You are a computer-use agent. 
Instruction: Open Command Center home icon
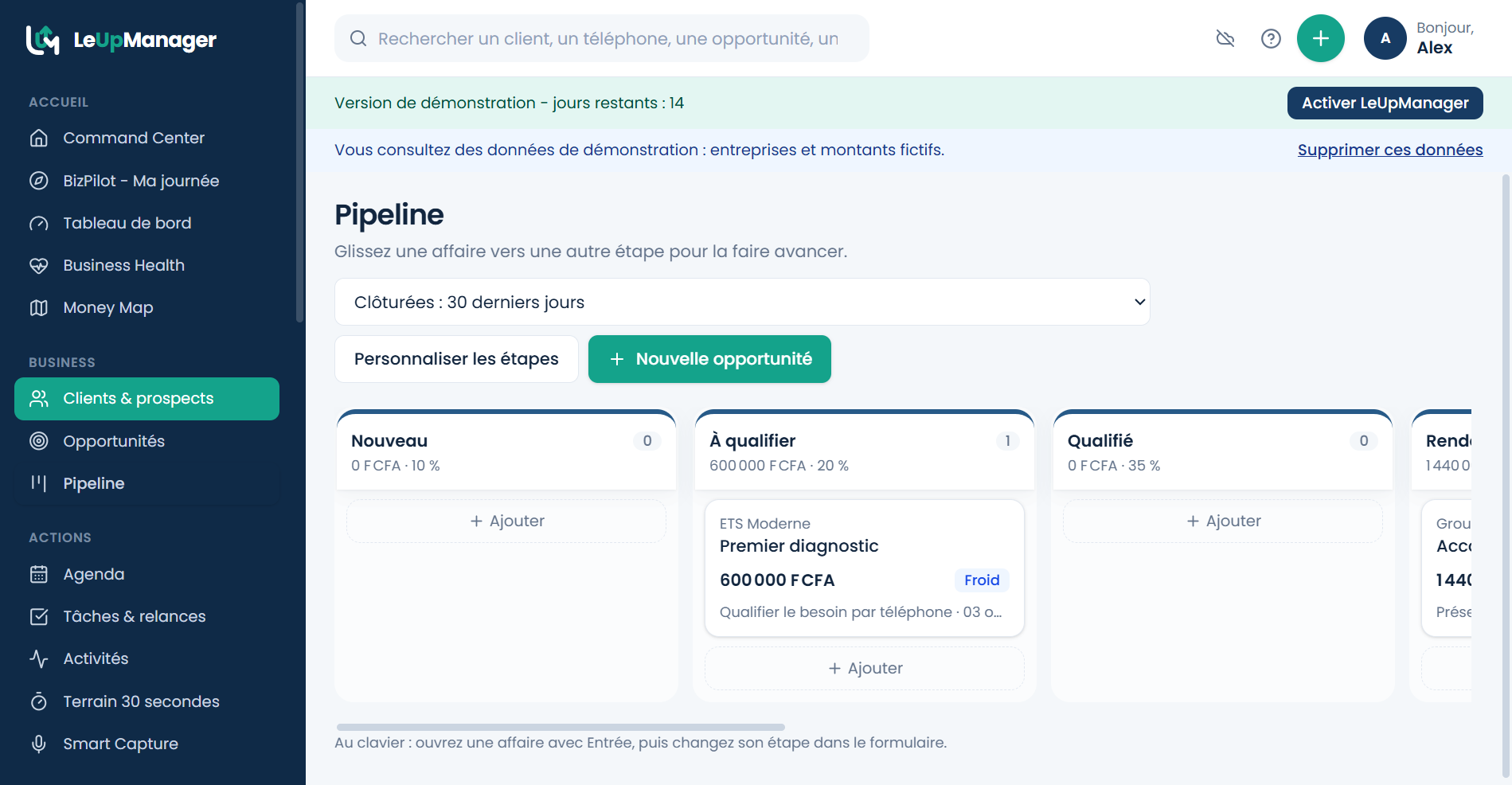[x=39, y=138]
